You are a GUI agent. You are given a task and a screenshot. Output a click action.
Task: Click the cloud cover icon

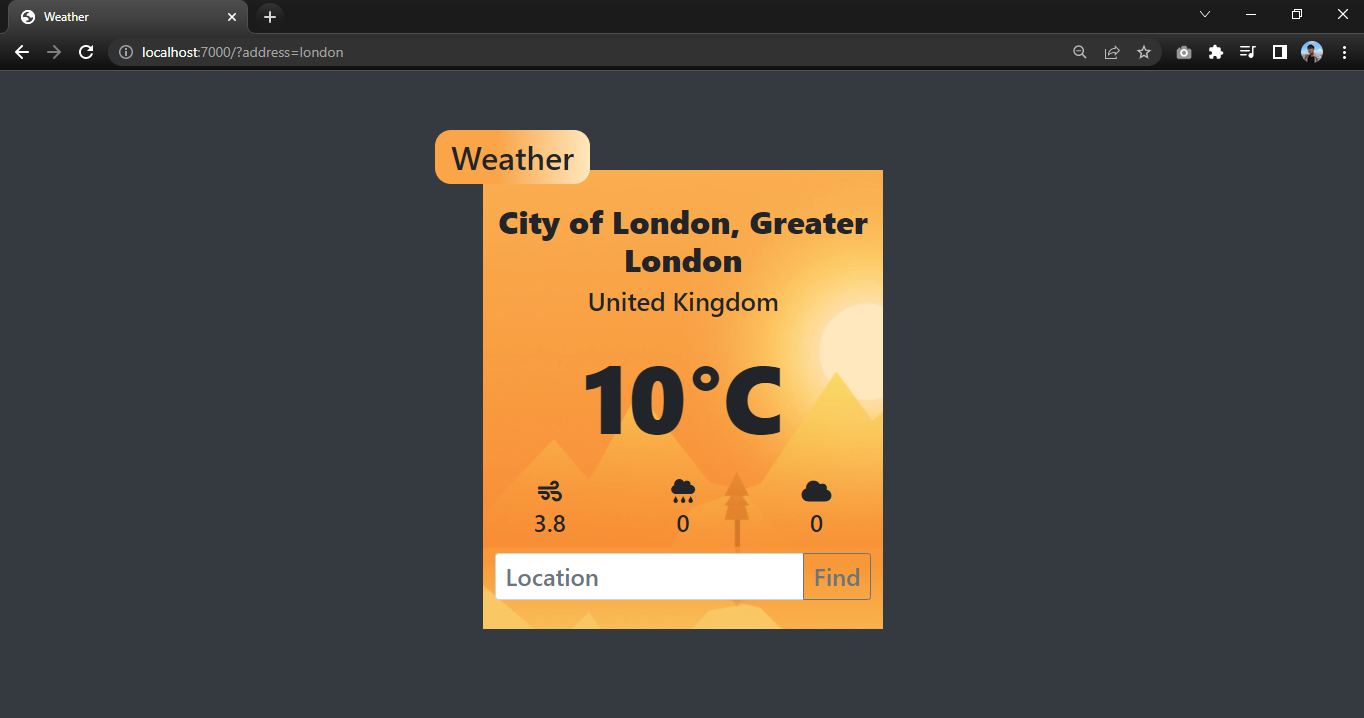pos(816,490)
